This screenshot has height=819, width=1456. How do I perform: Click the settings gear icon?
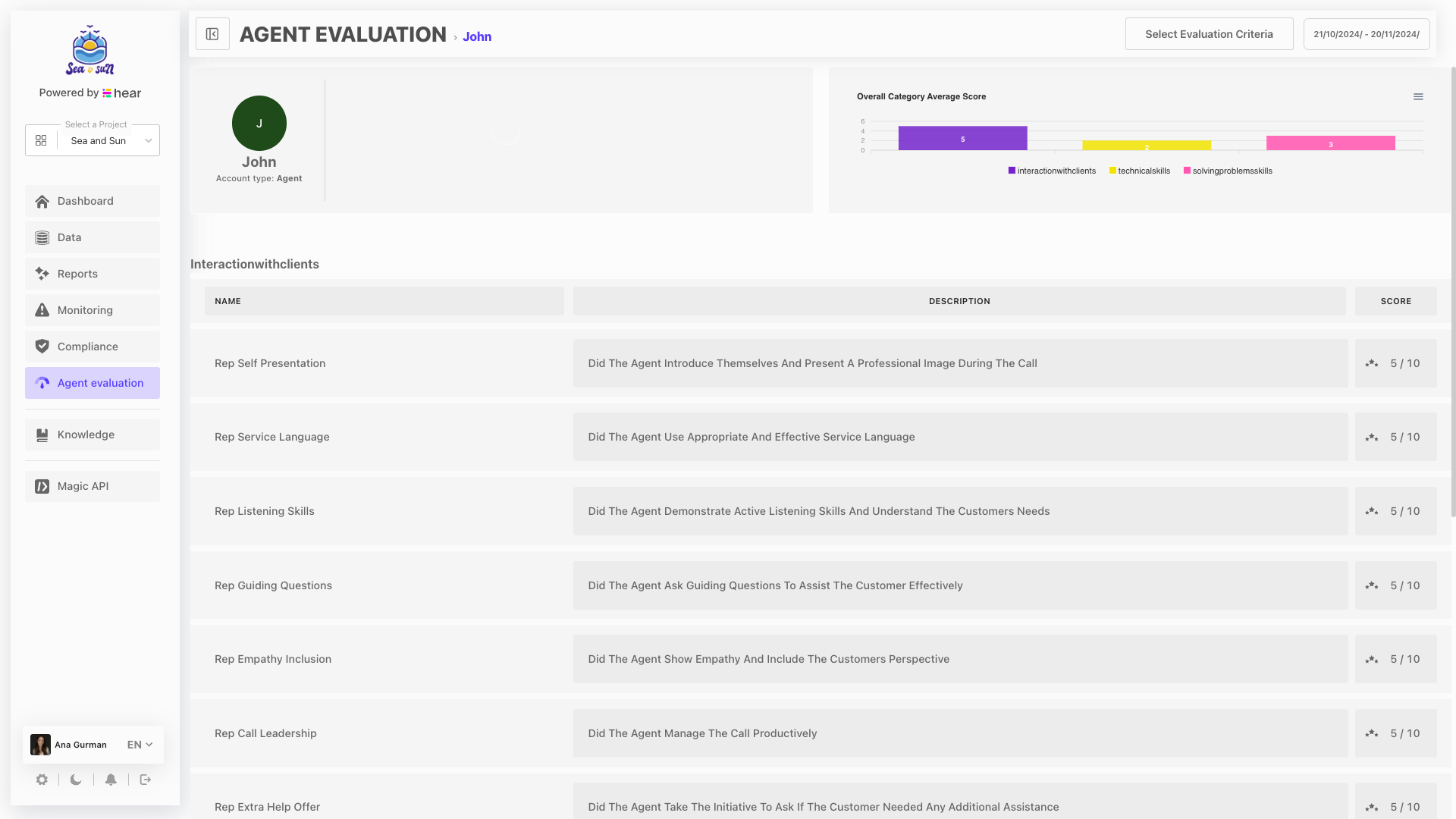(x=42, y=780)
